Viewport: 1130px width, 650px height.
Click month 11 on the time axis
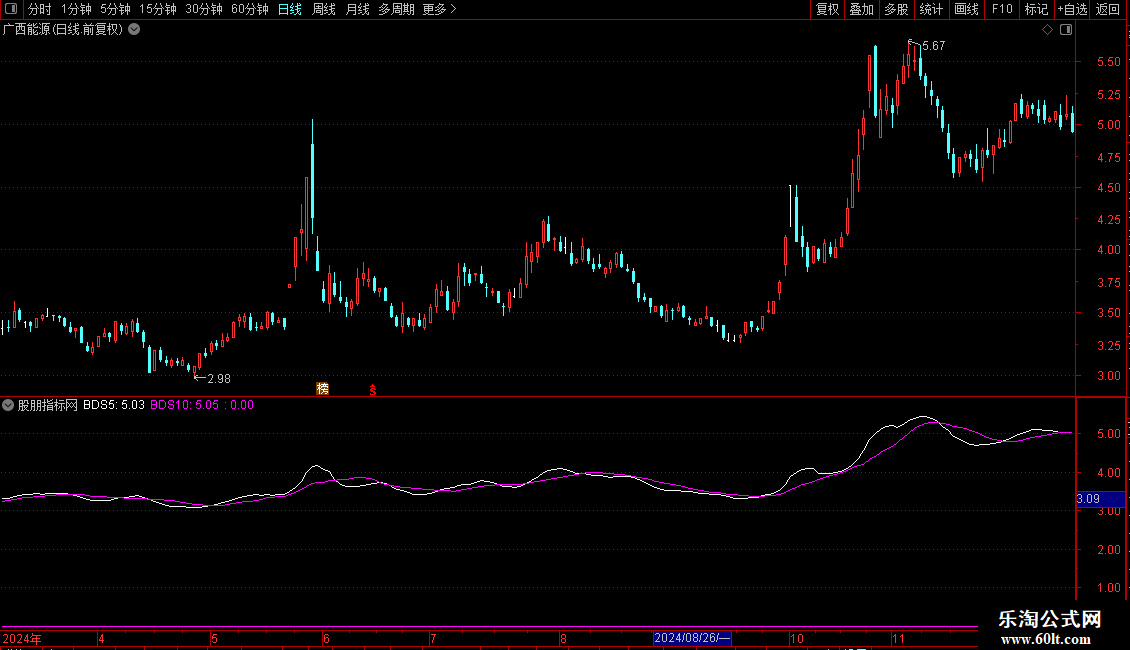coord(898,639)
